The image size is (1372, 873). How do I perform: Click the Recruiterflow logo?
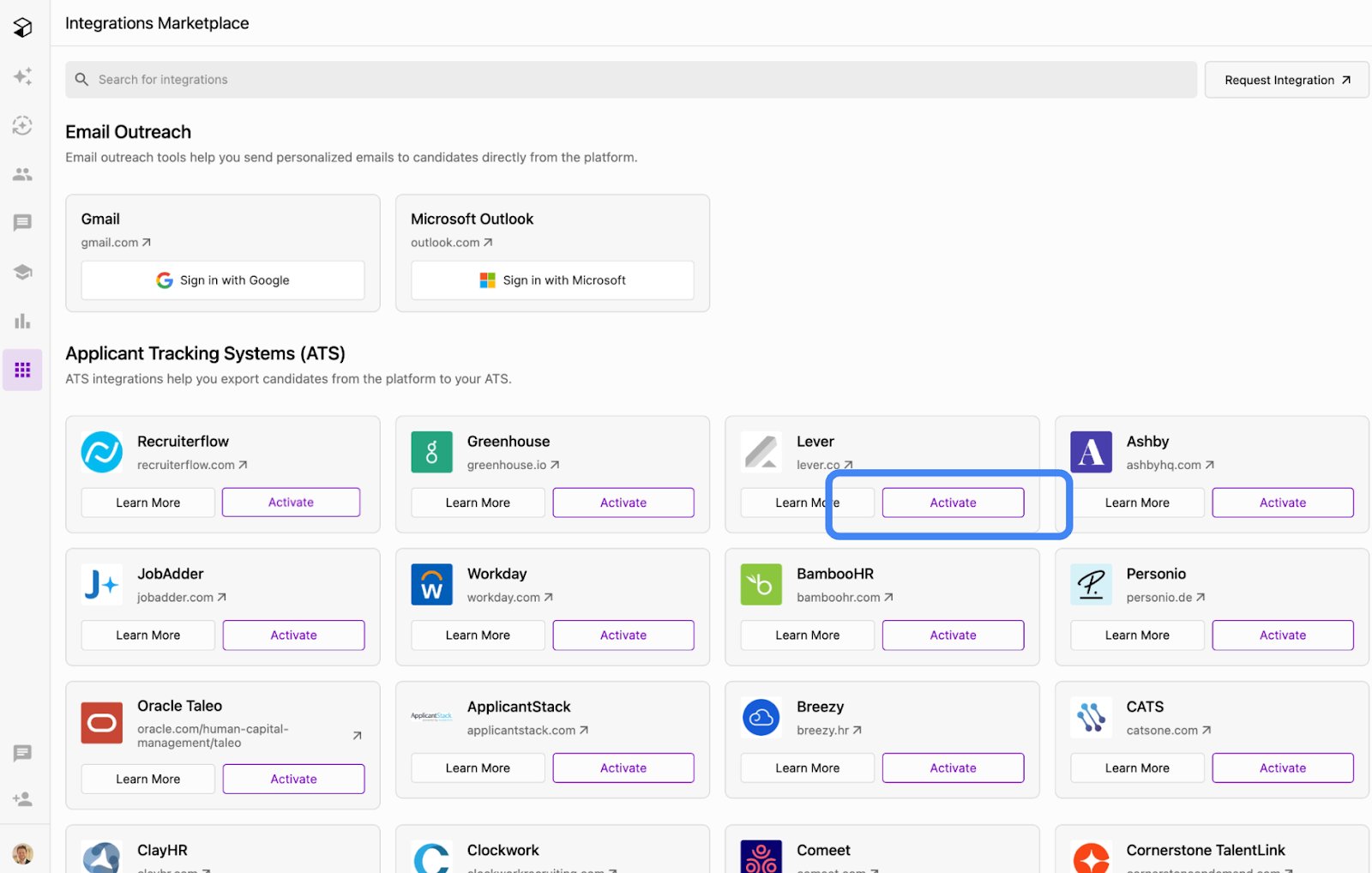102,452
